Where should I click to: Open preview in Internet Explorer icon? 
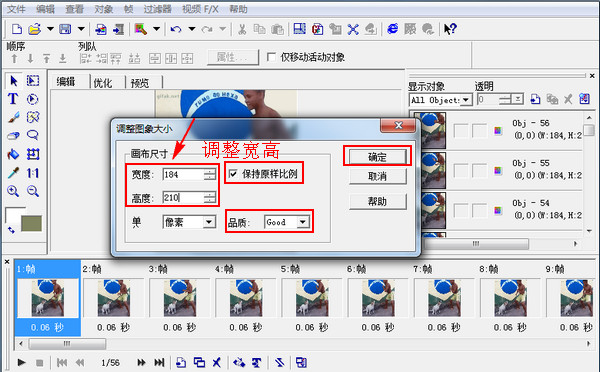tap(393, 29)
